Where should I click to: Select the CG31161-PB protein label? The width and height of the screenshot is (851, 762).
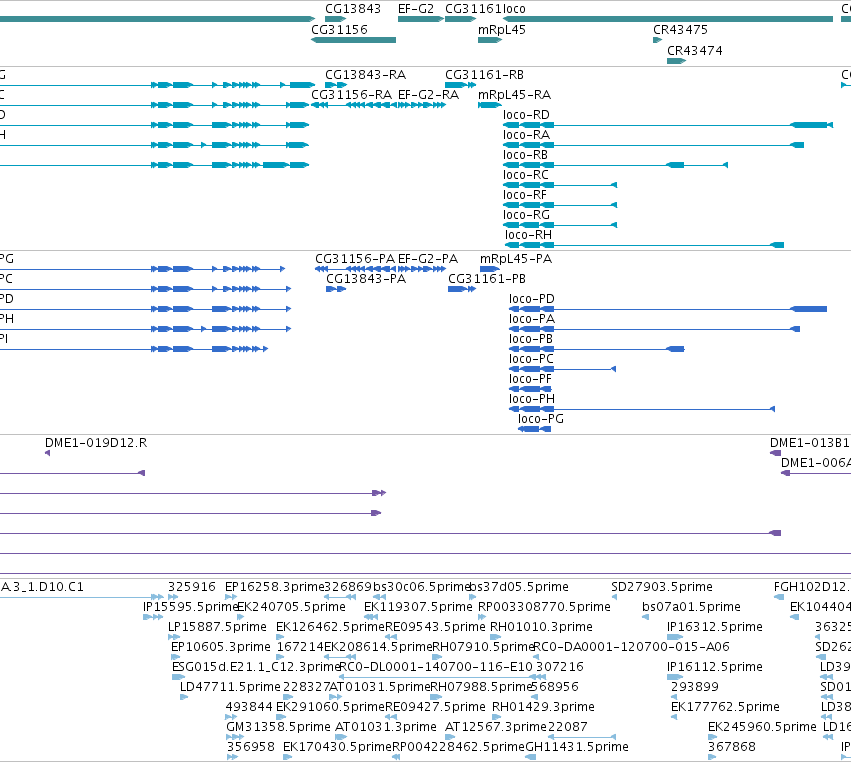coord(487,279)
